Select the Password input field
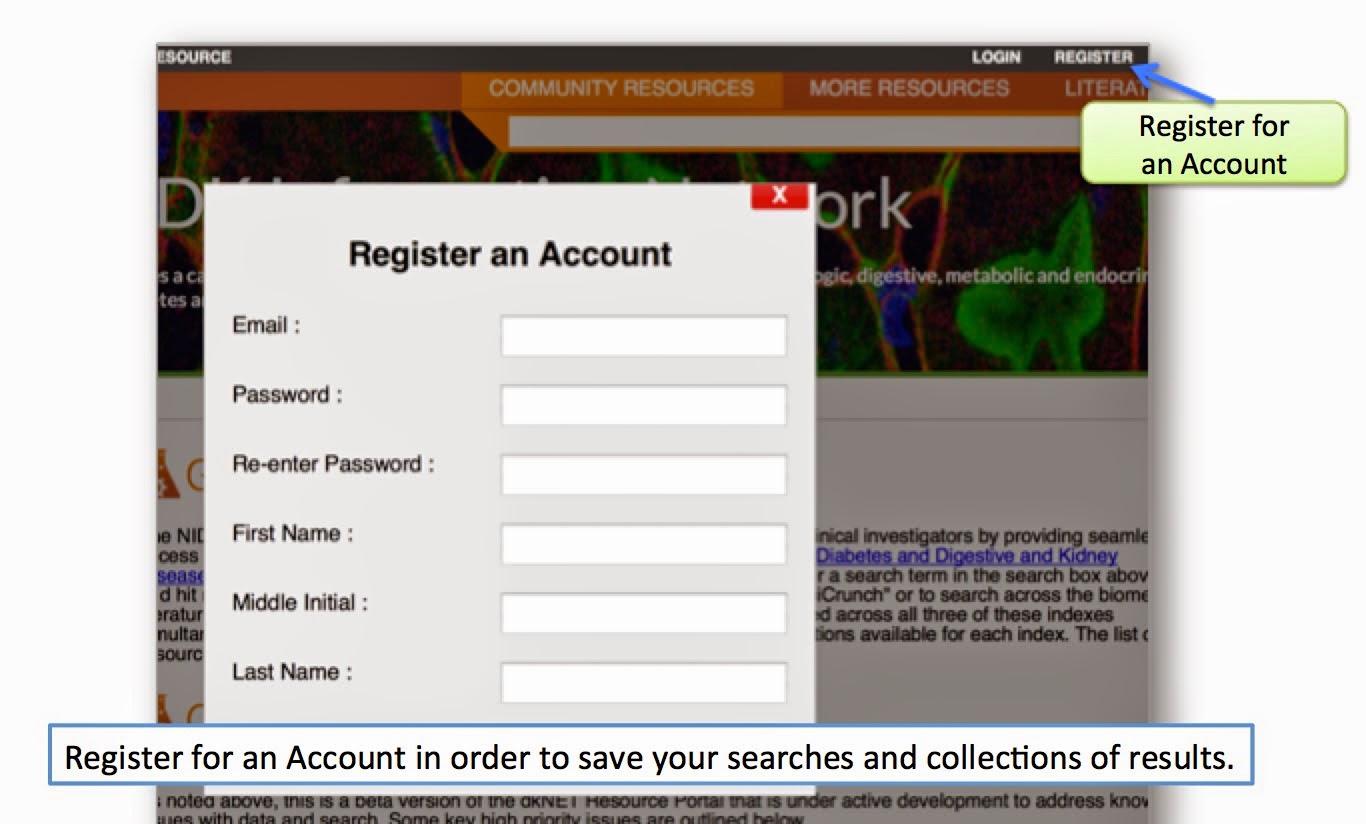 [644, 405]
